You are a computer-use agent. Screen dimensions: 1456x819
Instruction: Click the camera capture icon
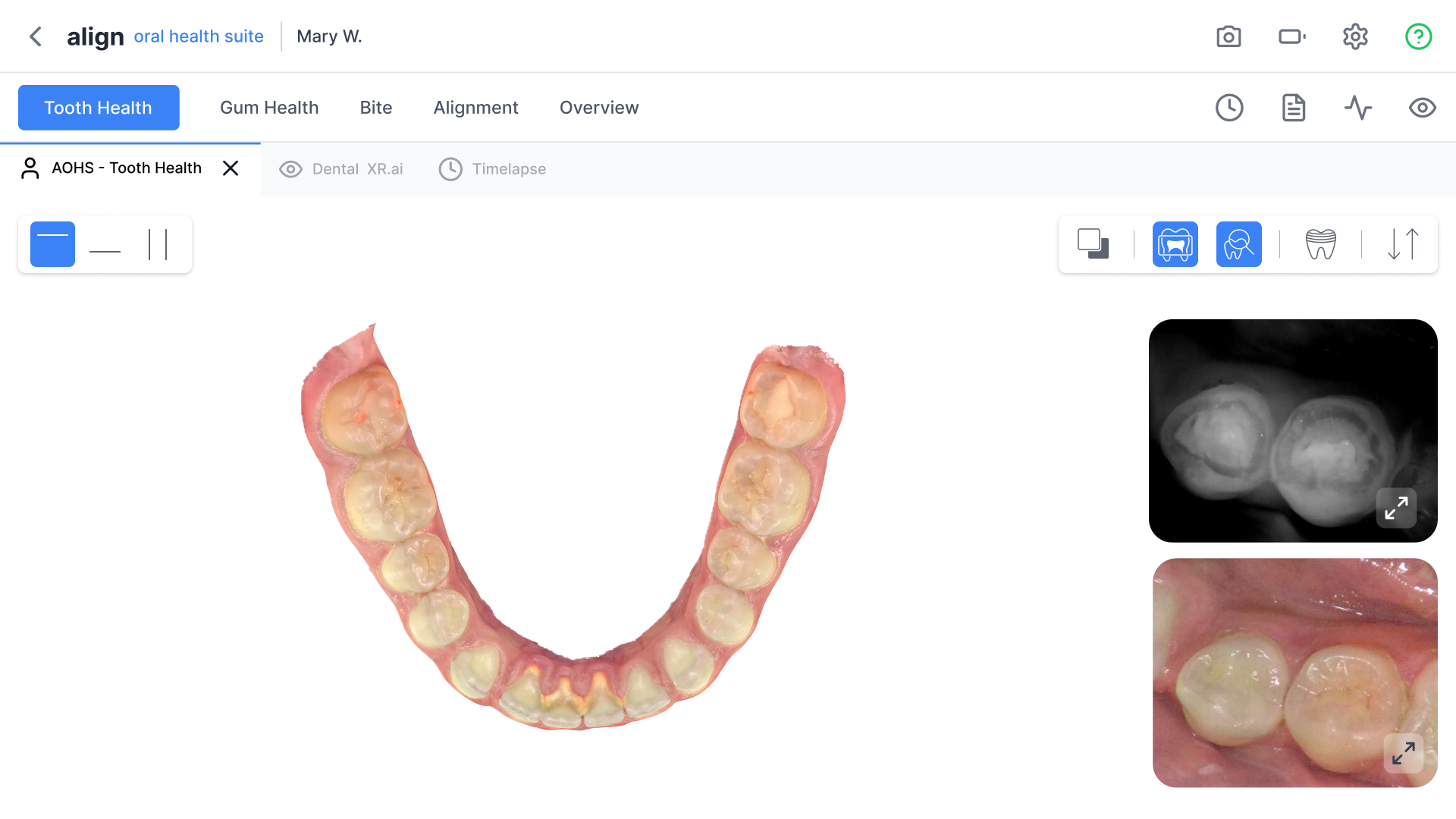(1228, 36)
